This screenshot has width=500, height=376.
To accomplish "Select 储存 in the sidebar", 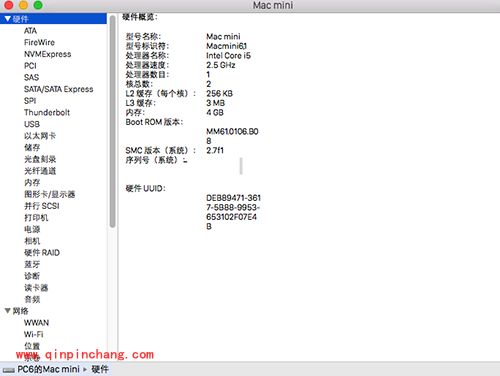I will tap(32, 147).
